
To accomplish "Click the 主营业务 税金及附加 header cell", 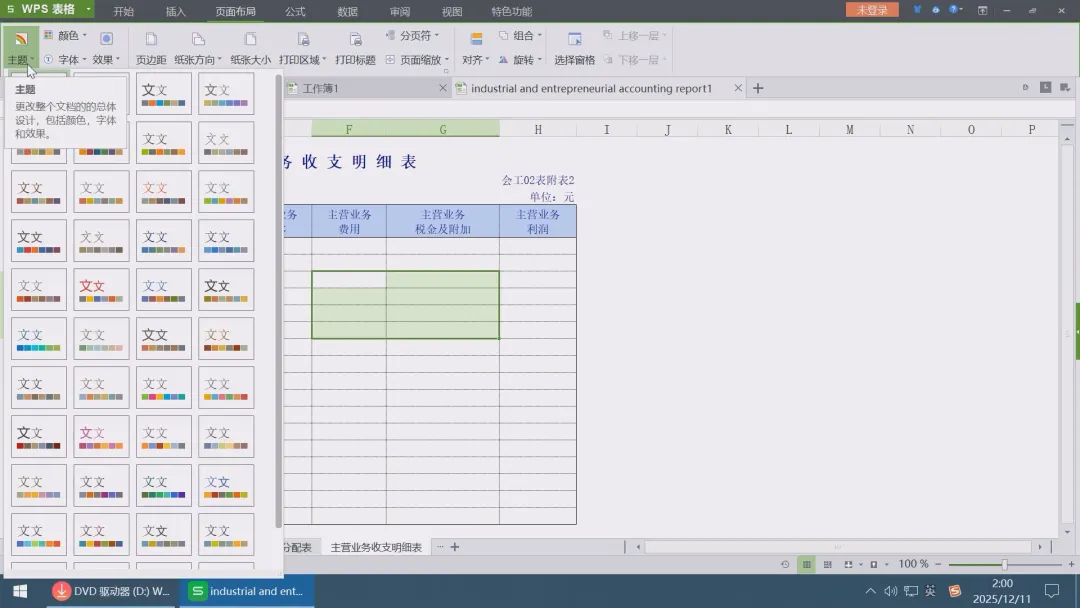I will (443, 222).
